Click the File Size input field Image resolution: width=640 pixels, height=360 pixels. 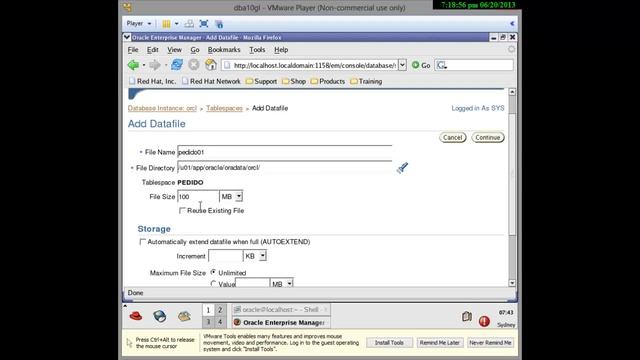[198, 197]
